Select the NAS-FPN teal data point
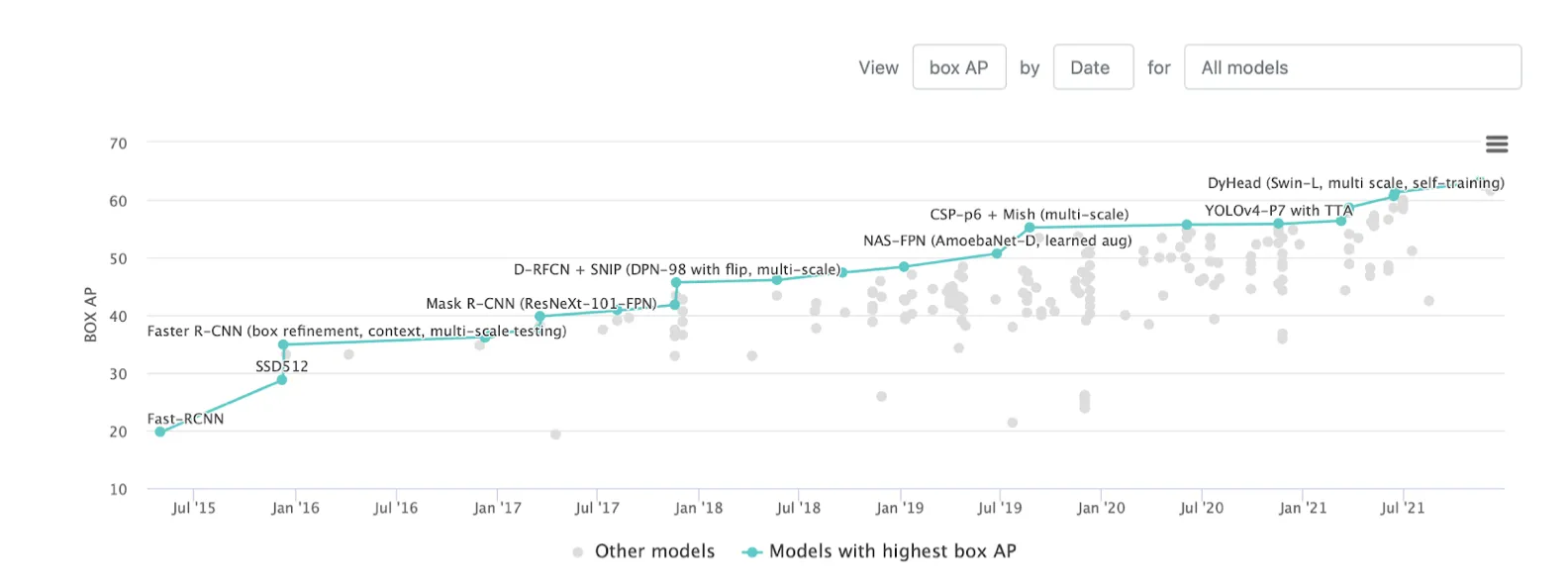 pos(997,254)
